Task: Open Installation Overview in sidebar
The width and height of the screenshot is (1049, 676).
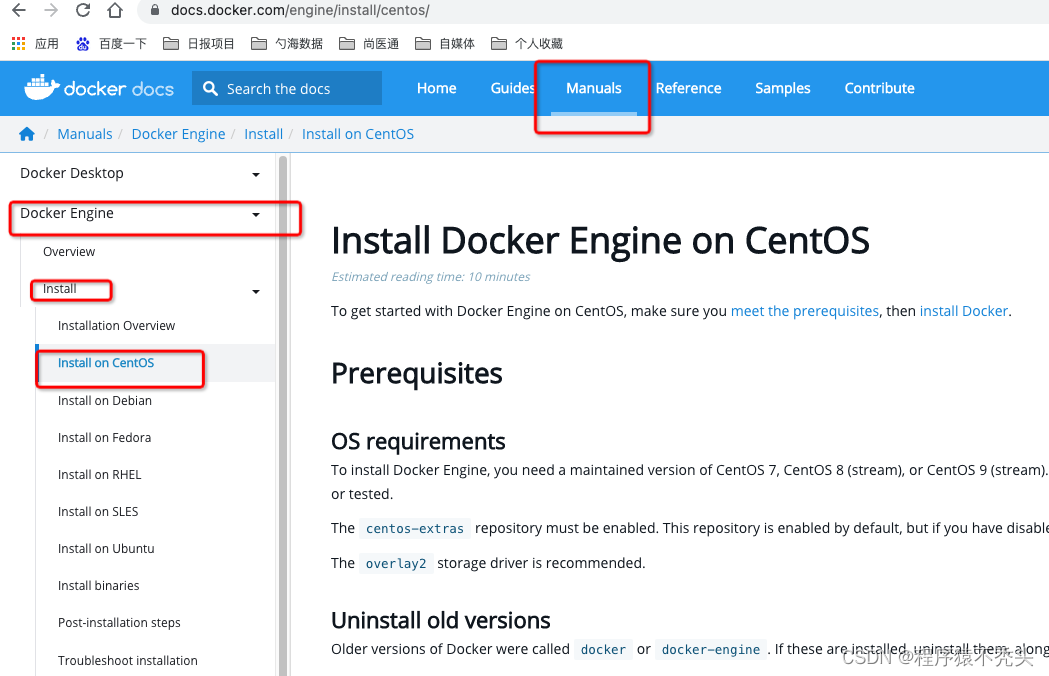Action: [x=116, y=326]
